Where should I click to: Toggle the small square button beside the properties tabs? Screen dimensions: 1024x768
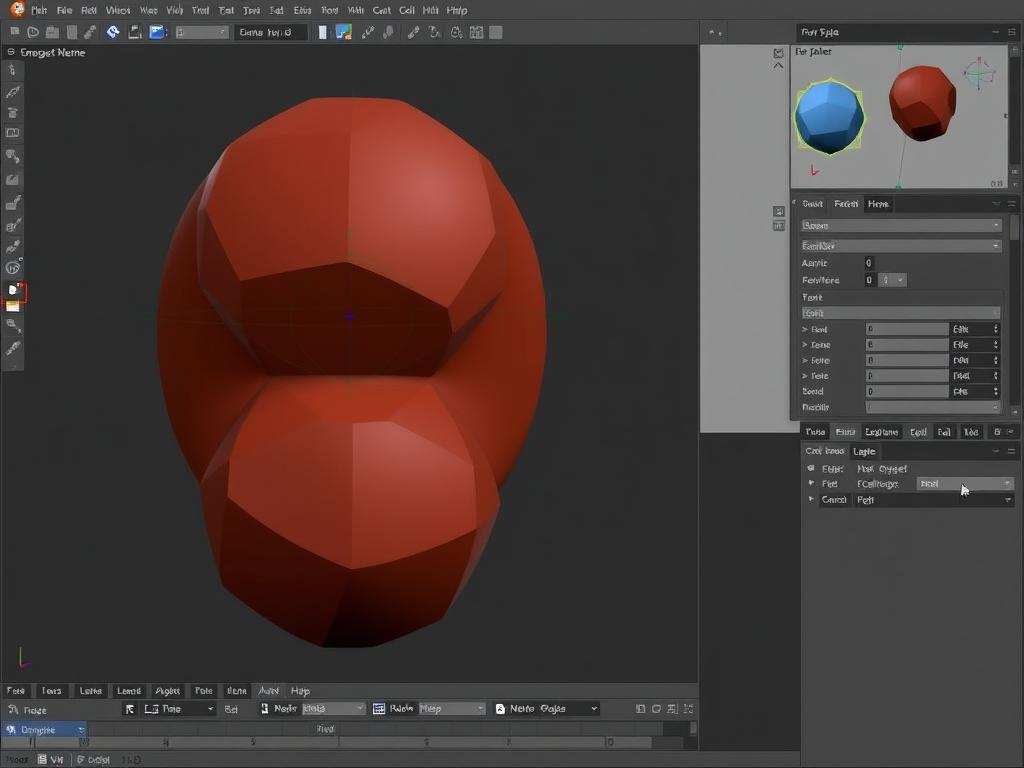[x=779, y=211]
